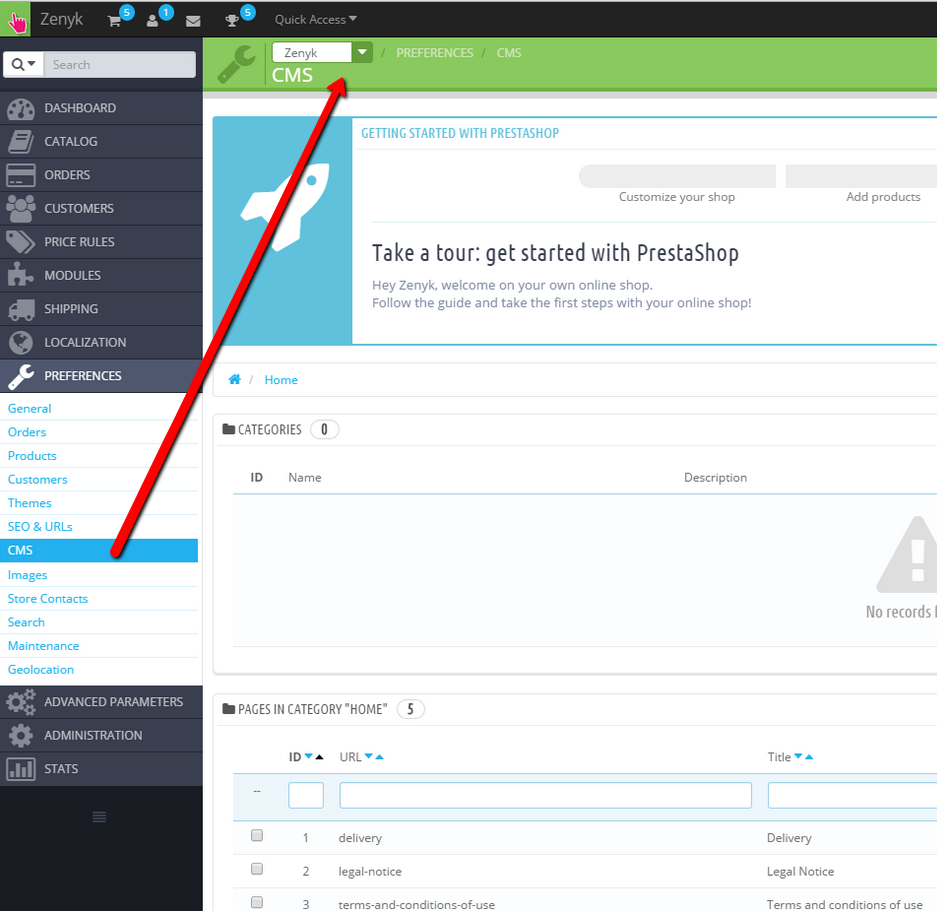Screen dimensions: 937x911
Task: Open the Modules menu item
Action: click(101, 276)
